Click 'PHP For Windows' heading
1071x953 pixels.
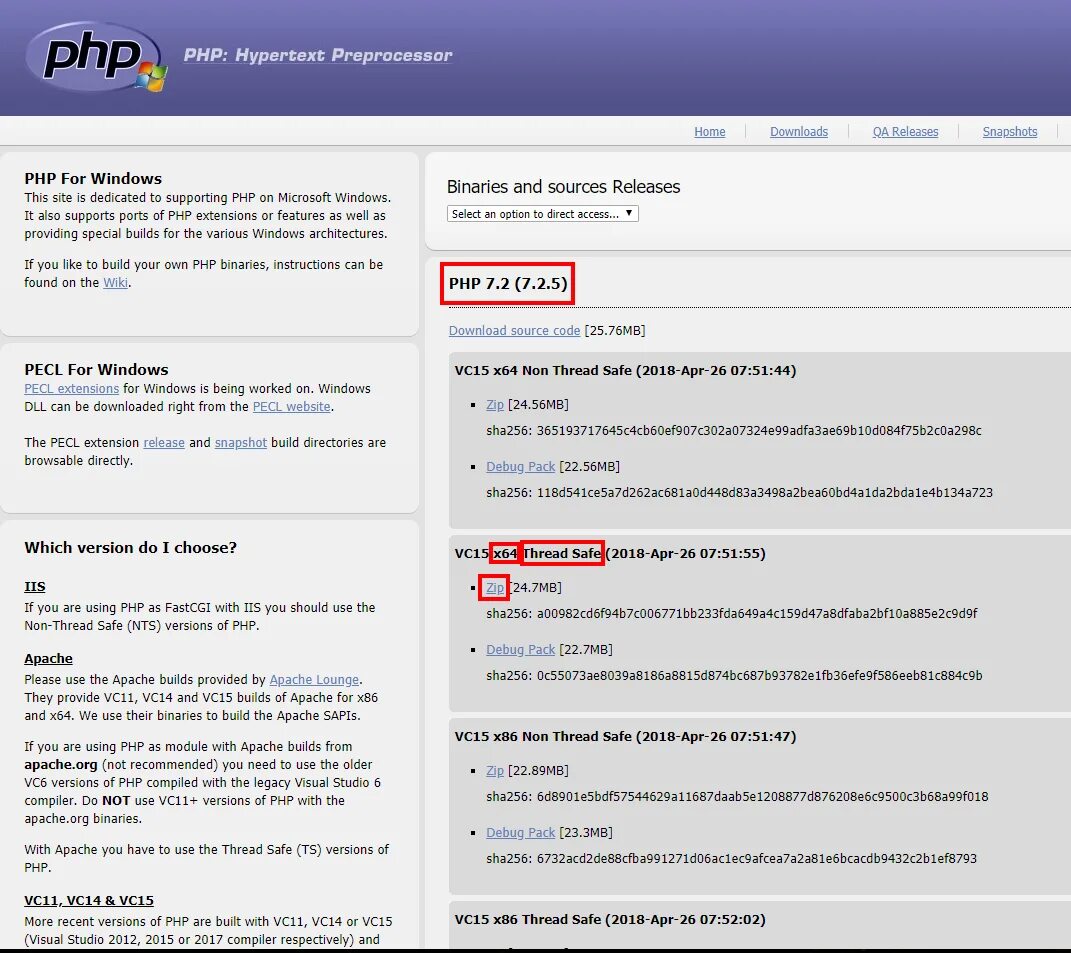(93, 179)
